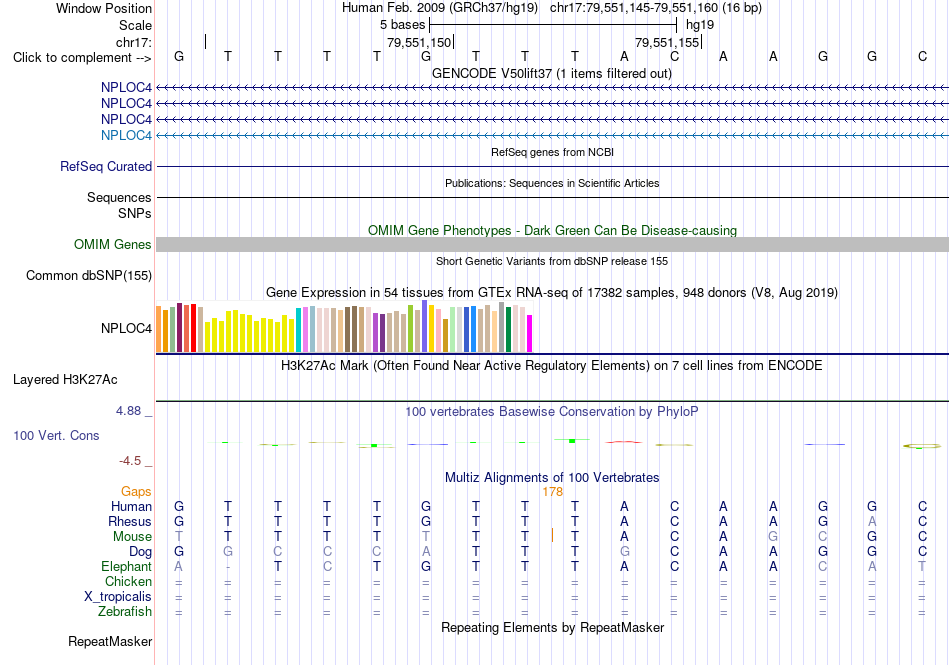This screenshot has height=665, width=950.
Task: Click the Layered H3K27Ac label
Action: tap(65, 380)
